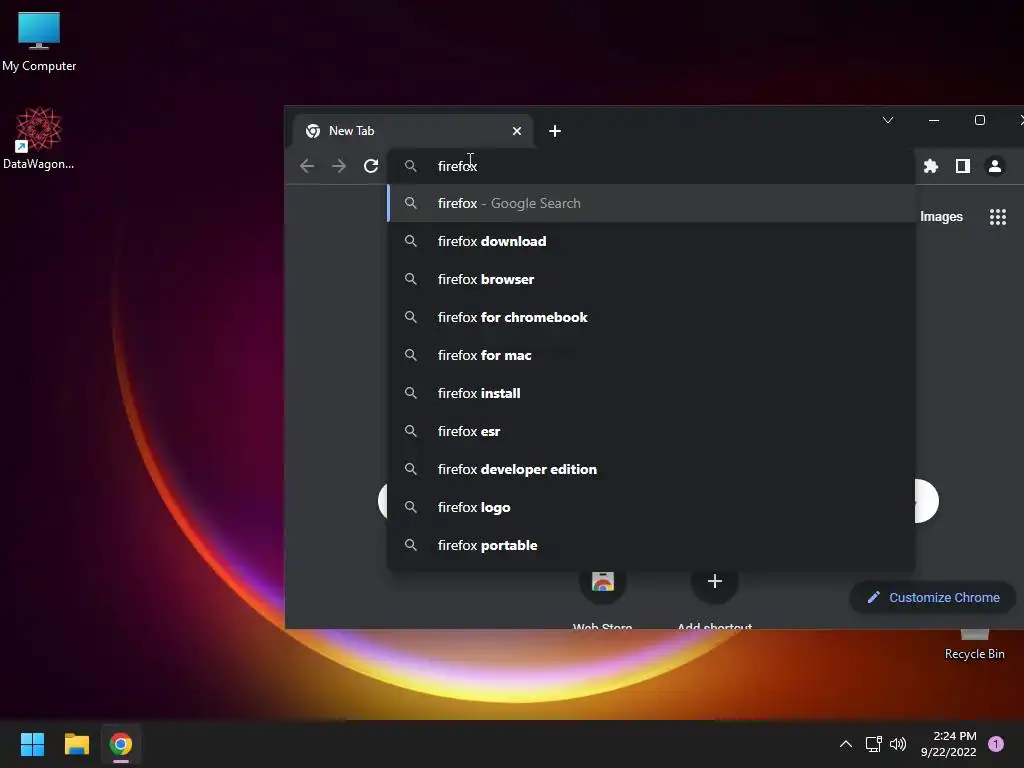Choose "firefox portable" suggestion
The image size is (1024, 768).
(651, 545)
